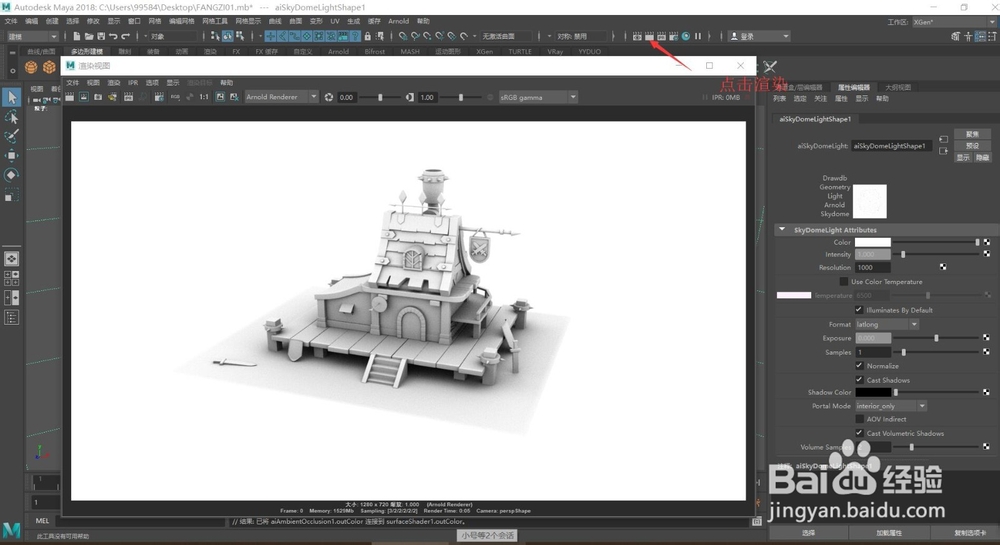The height and width of the screenshot is (545, 1000).
Task: Open the sRGB gamma view transform dropdown
Action: [x=538, y=97]
